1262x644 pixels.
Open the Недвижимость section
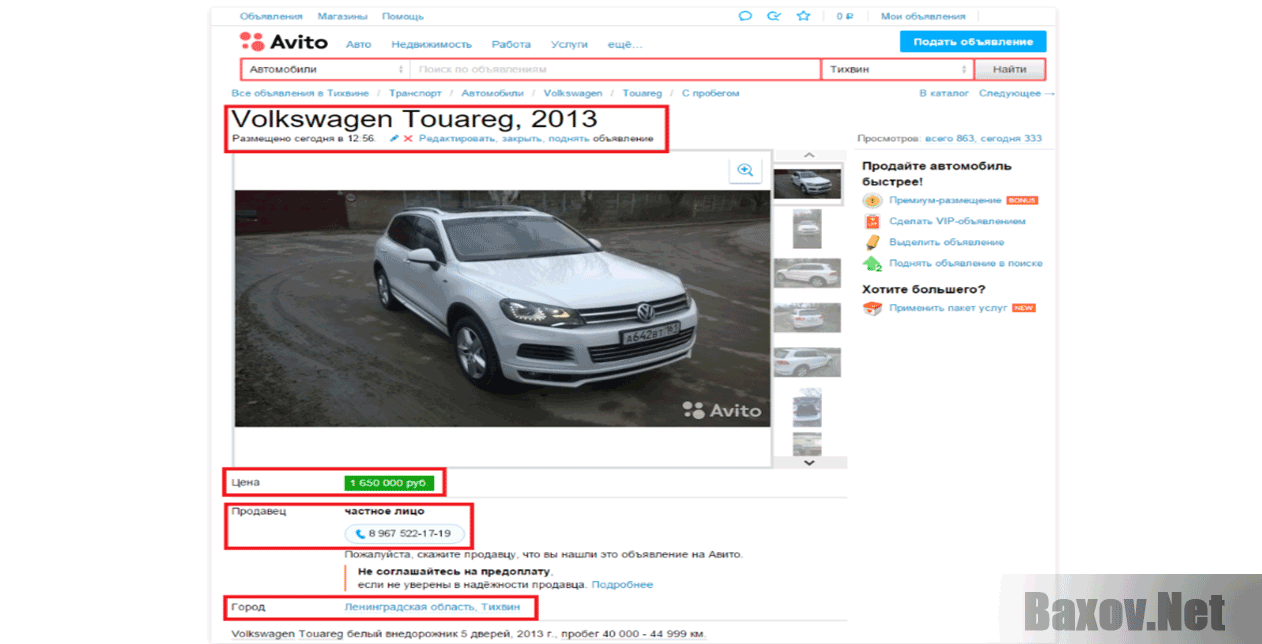point(431,45)
